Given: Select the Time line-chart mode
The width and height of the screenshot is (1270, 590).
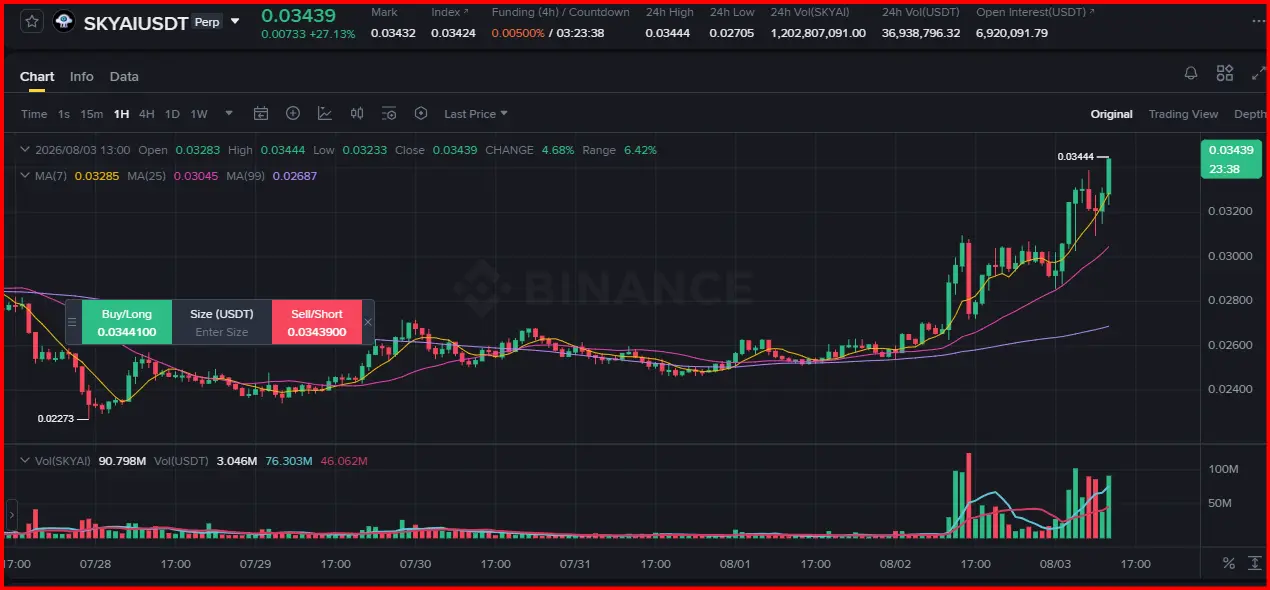Looking at the screenshot, I should [x=34, y=114].
